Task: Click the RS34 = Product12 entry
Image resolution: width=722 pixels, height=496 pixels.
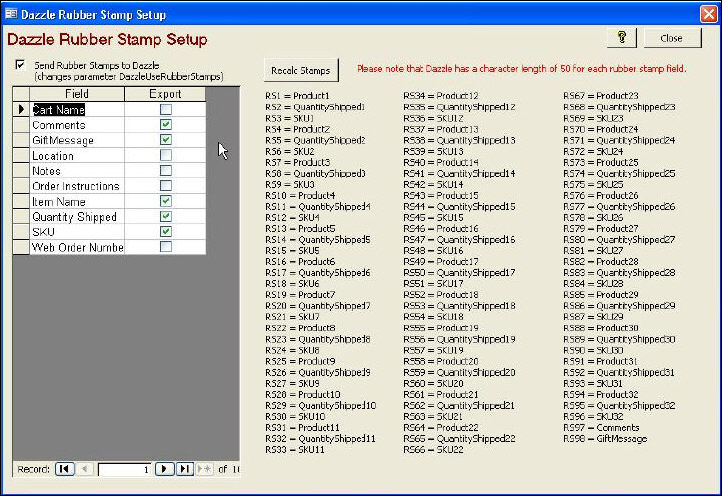Action: pyautogui.click(x=441, y=96)
